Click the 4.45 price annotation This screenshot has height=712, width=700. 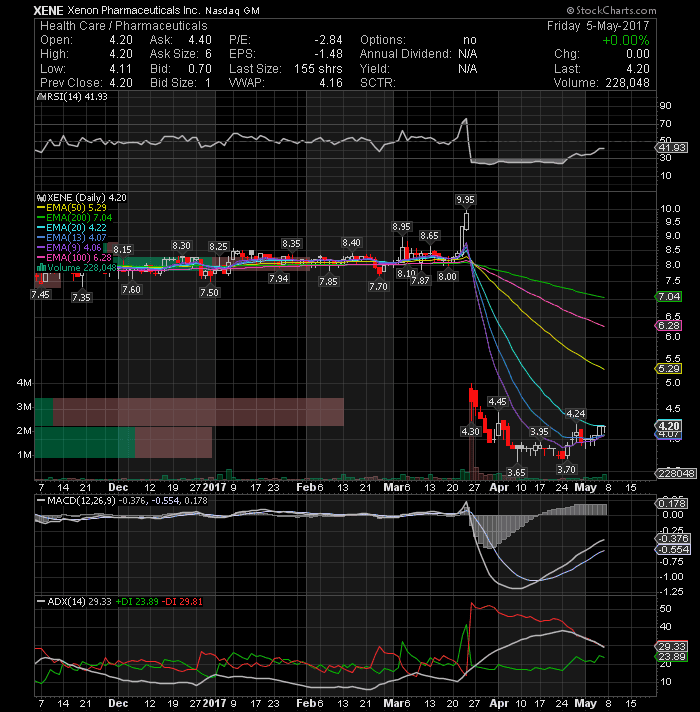click(497, 401)
